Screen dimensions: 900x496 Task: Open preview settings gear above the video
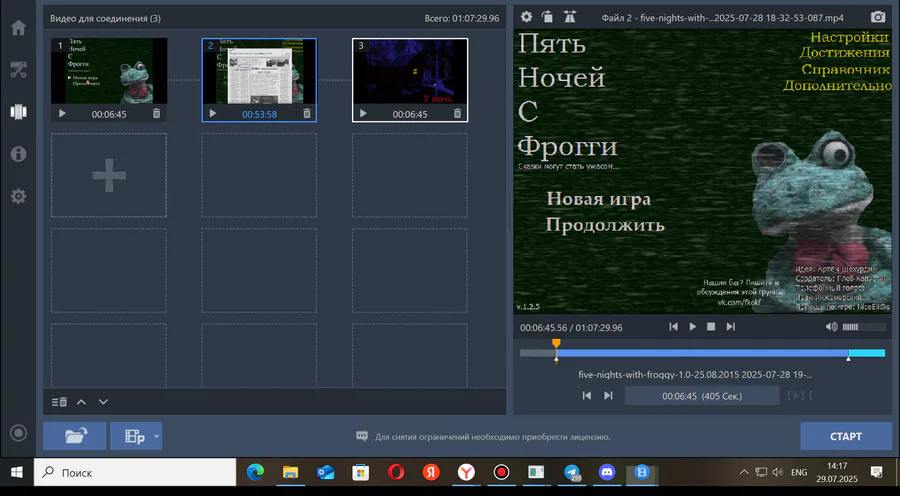coord(526,17)
